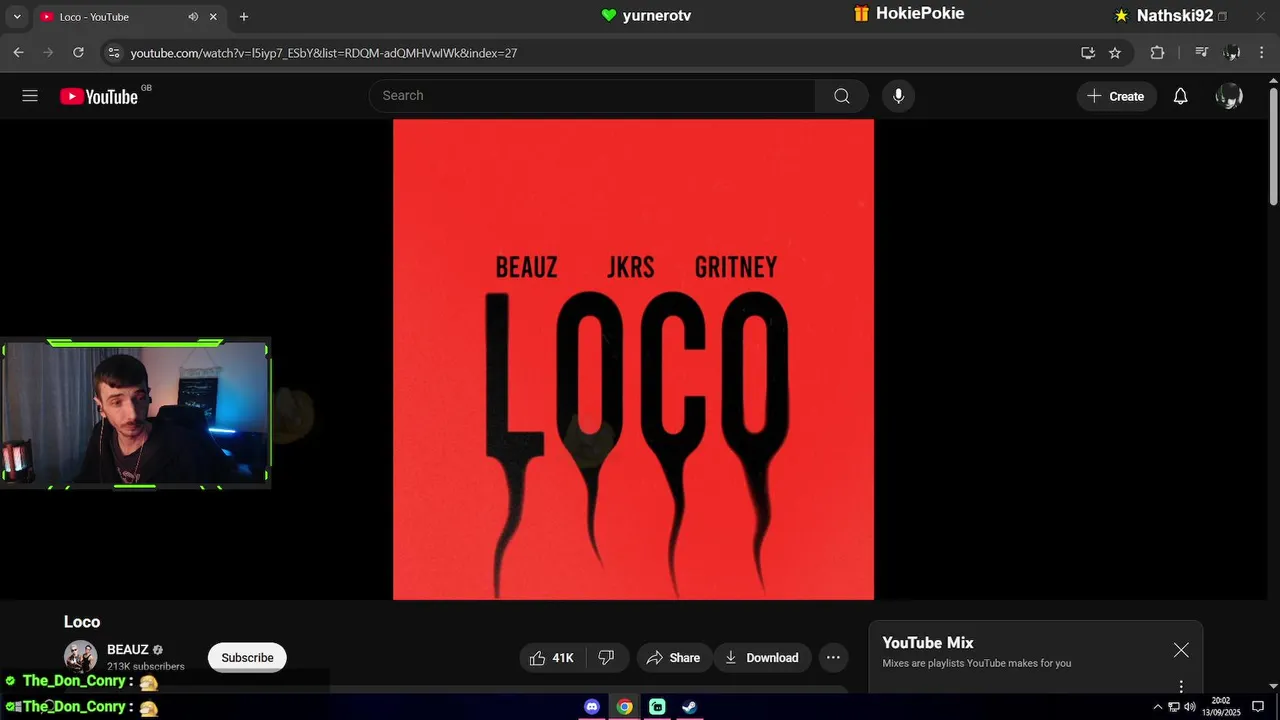This screenshot has width=1280, height=720.
Task: Open the network tray icon
Action: tap(1174, 707)
